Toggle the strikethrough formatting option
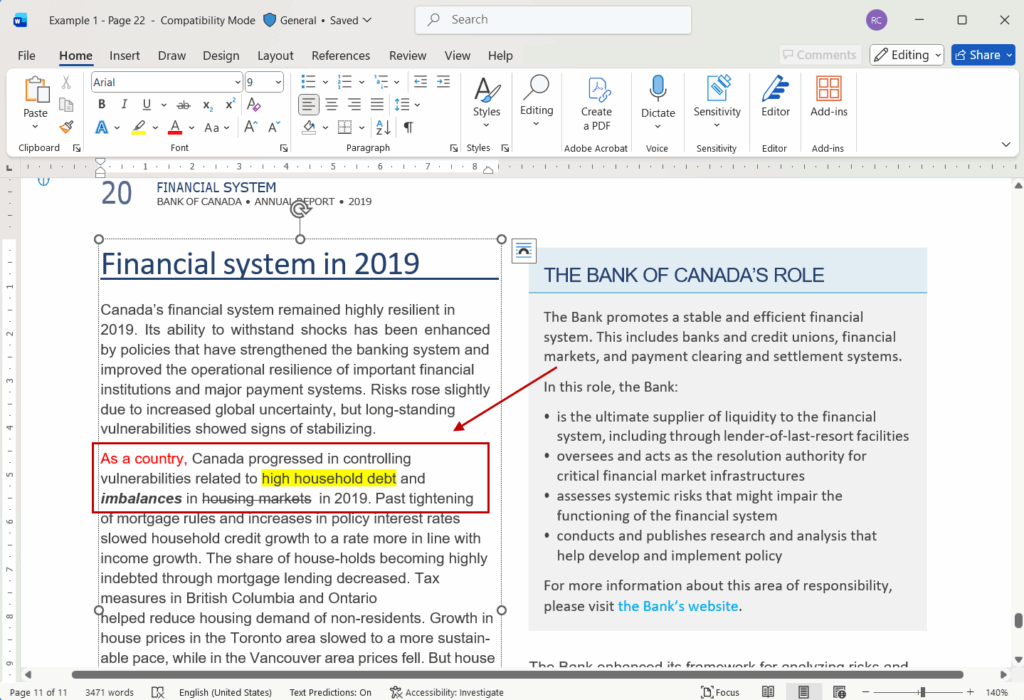Viewport: 1024px width, 700px height. tap(183, 104)
